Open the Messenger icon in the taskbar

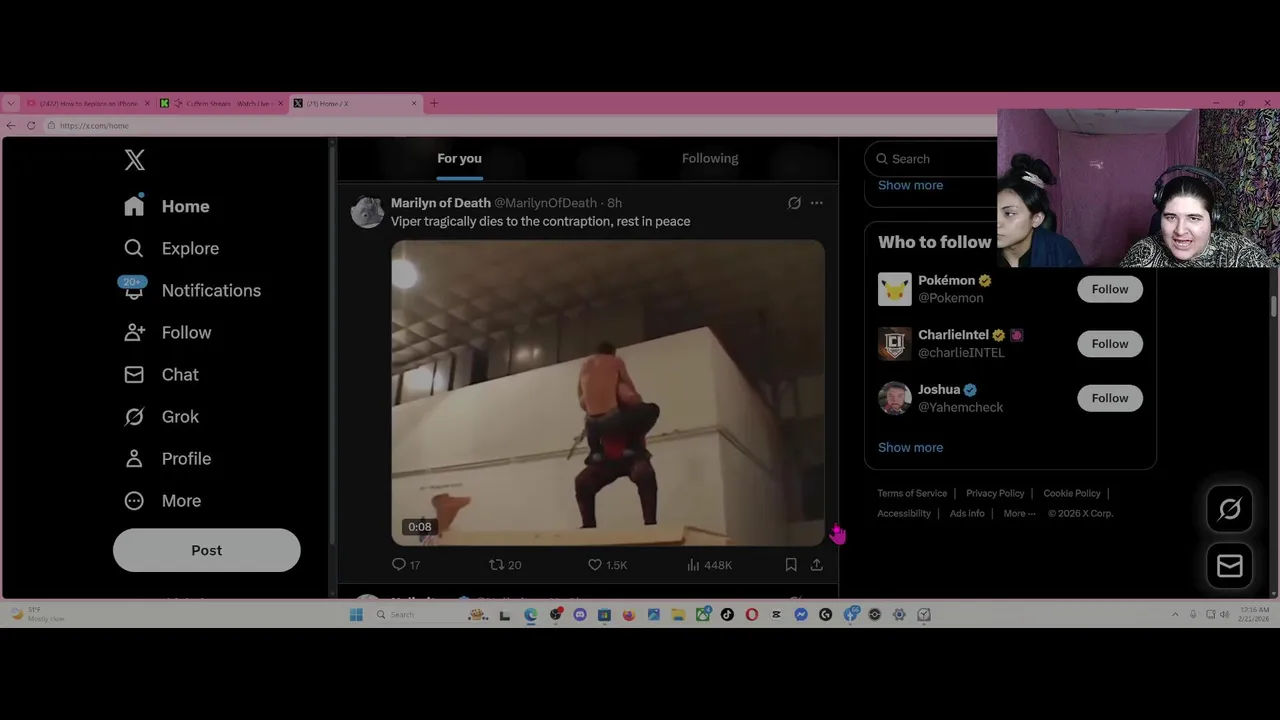801,615
